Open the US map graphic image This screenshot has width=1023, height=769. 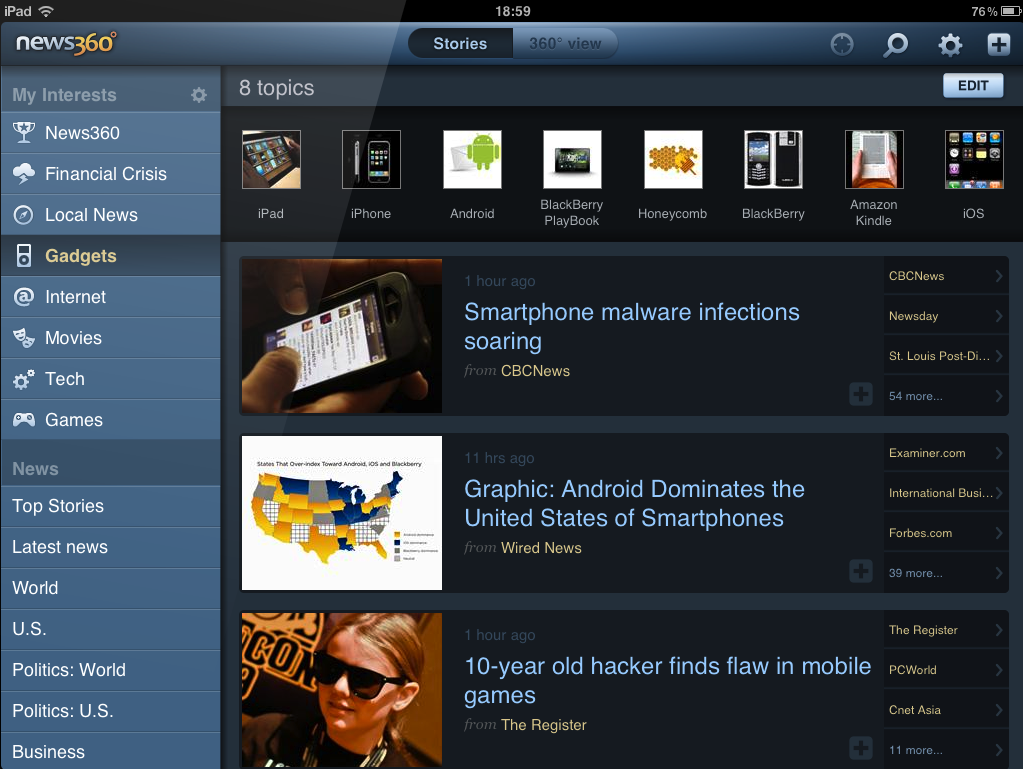[x=342, y=513]
